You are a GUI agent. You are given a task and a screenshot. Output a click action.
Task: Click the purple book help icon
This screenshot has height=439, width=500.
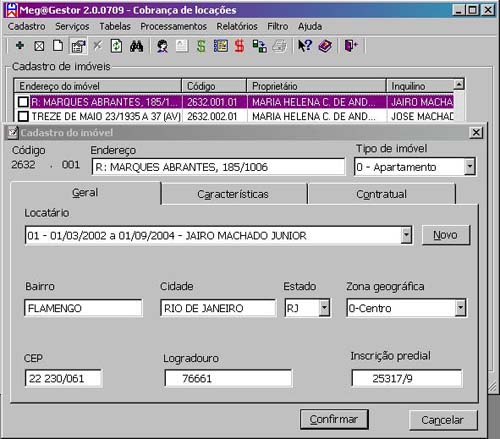(325, 46)
